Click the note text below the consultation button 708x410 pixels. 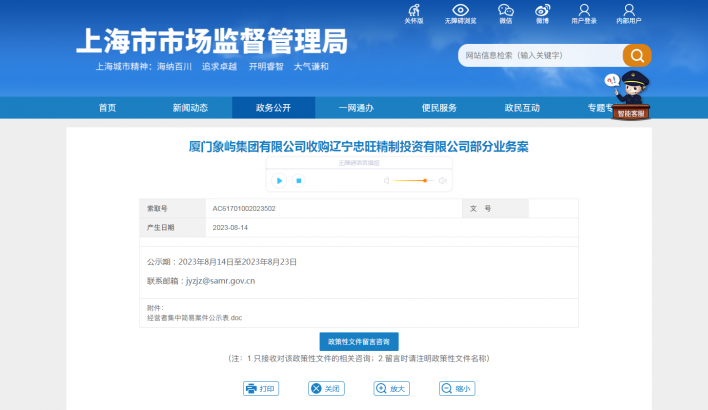point(359,359)
